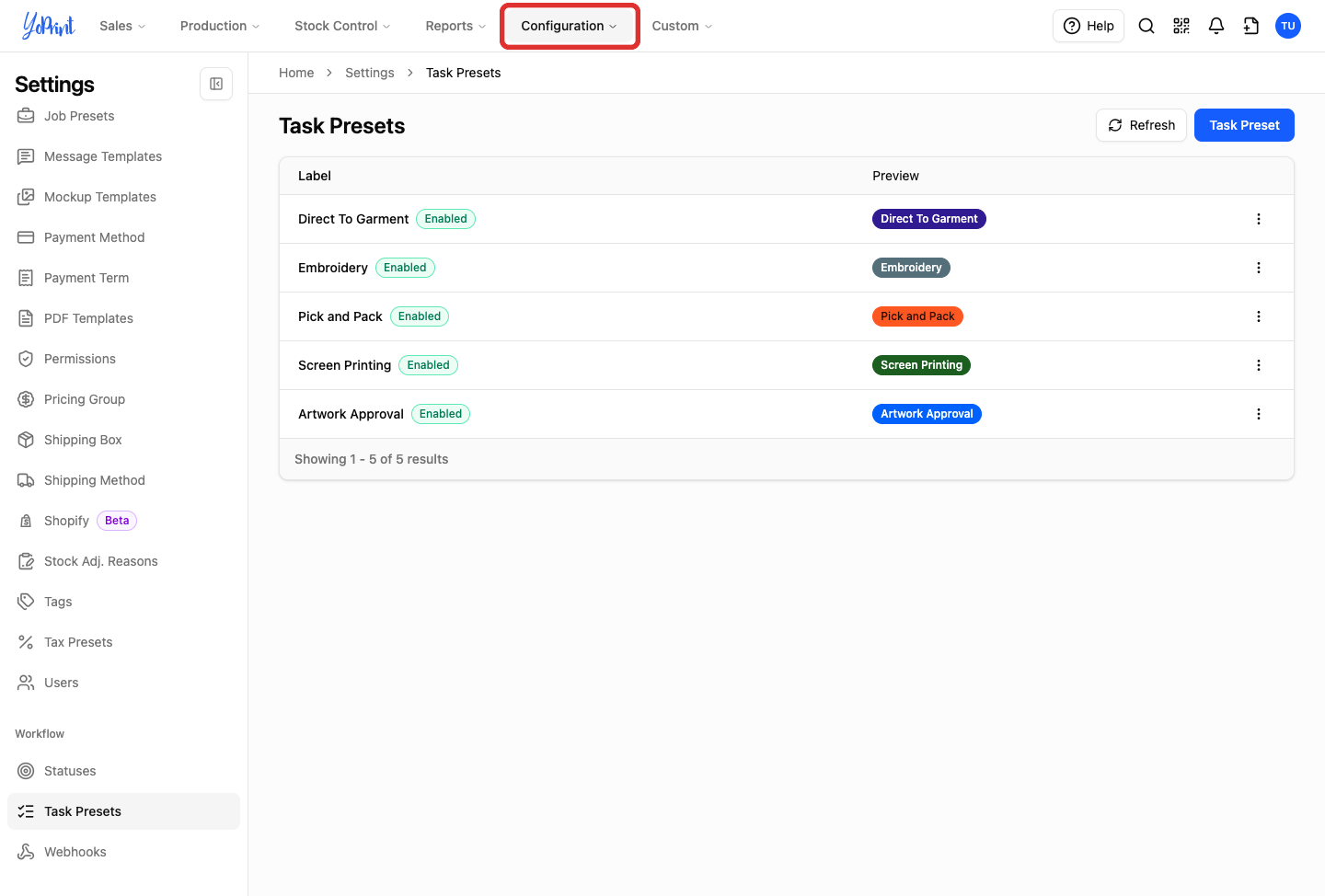Click the green Screen Printing preview badge
This screenshot has height=896, width=1325.
[921, 365]
